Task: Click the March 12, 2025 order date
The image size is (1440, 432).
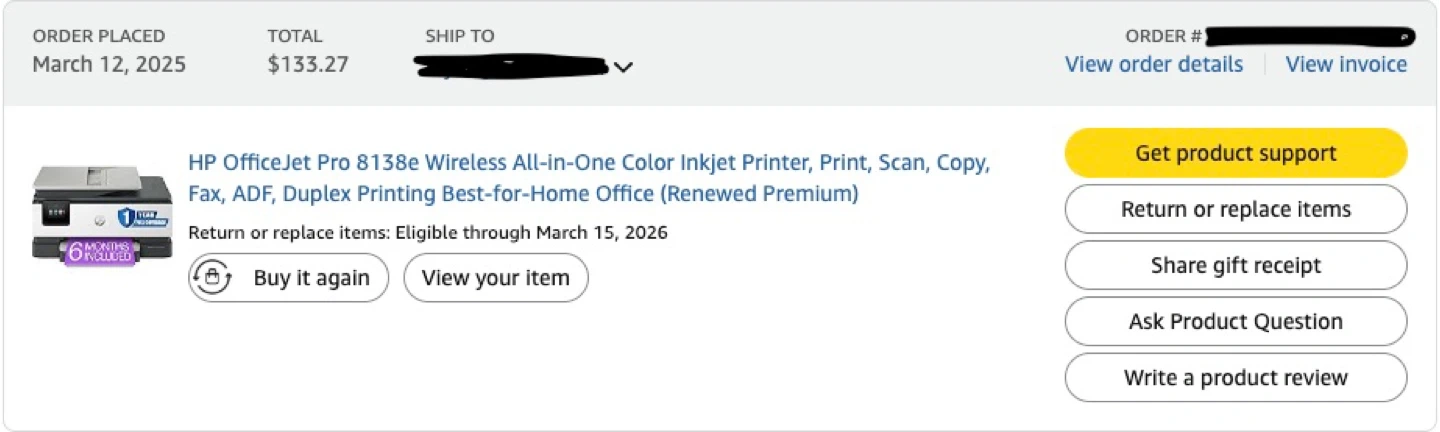Action: 109,65
